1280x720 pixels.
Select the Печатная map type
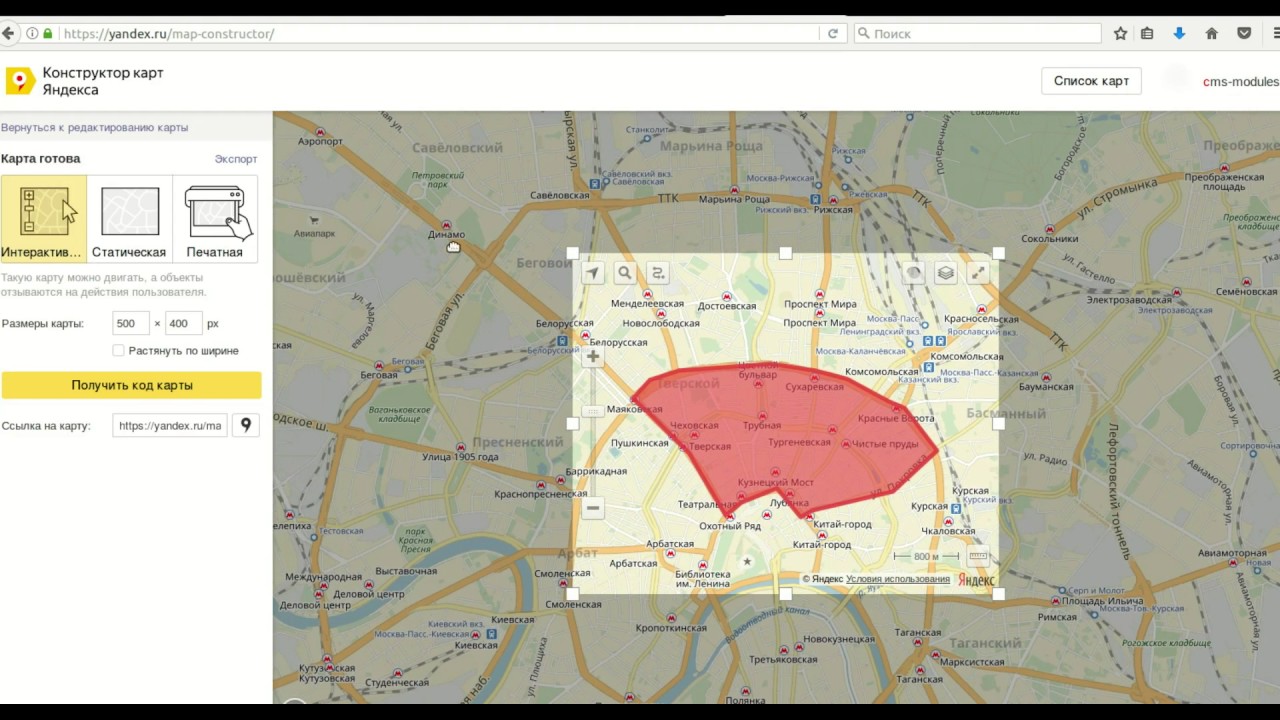215,219
